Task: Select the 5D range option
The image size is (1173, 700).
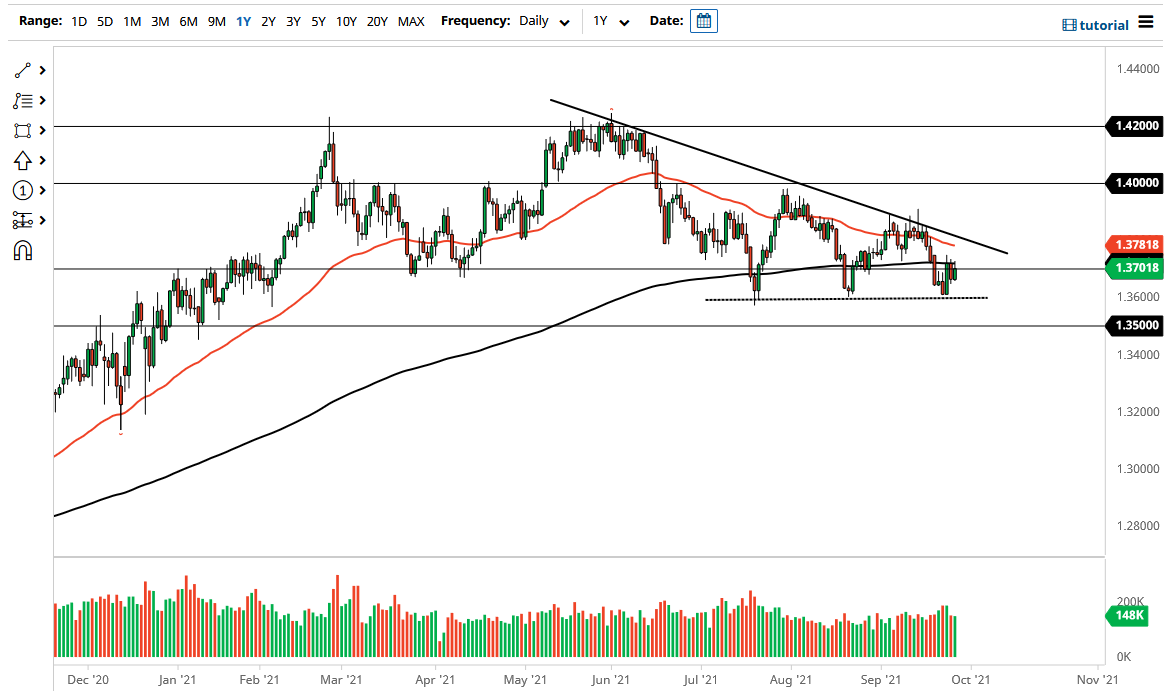Action: coord(104,20)
